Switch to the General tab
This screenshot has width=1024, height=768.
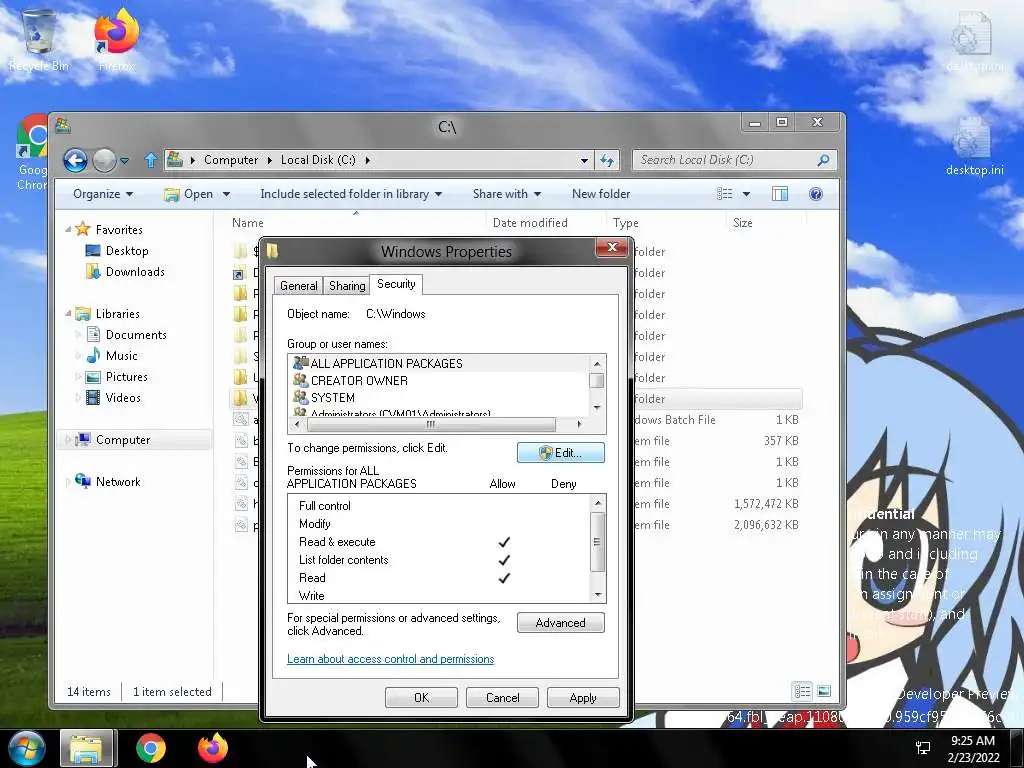point(298,285)
